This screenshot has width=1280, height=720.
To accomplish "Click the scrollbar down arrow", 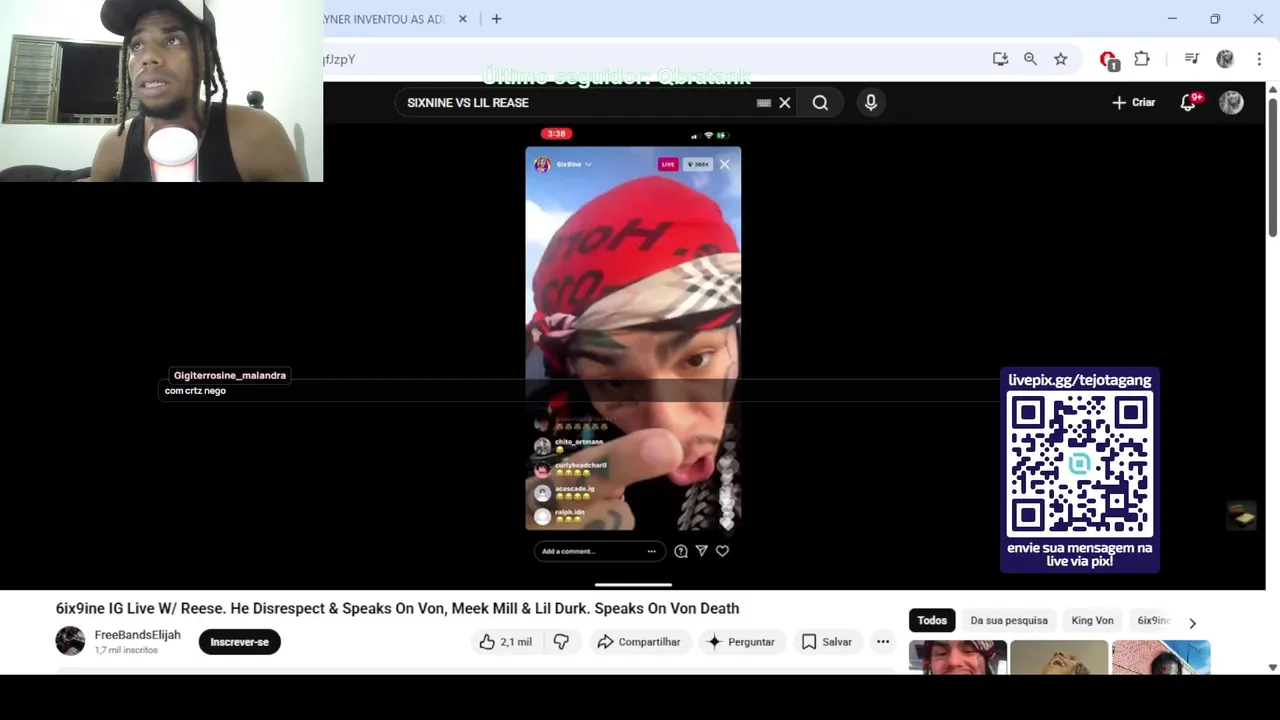I will pos(1272,667).
